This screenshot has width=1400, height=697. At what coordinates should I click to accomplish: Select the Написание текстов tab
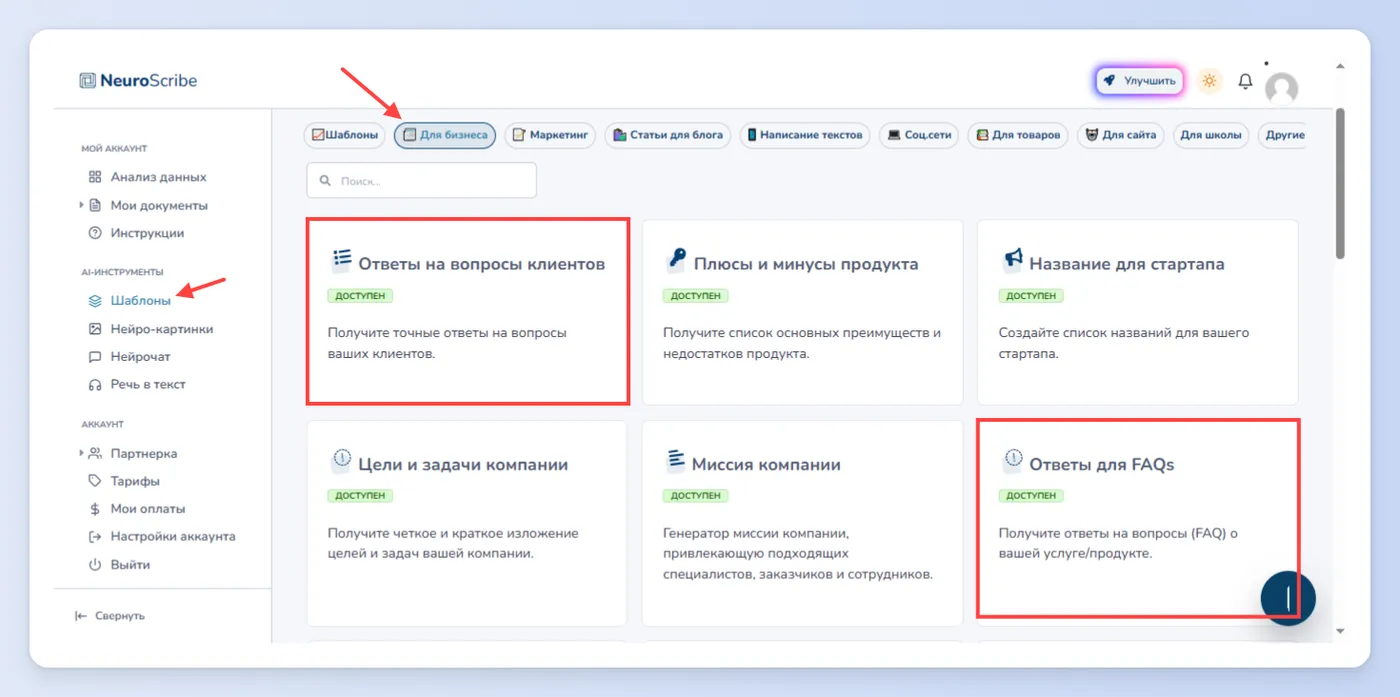[x=805, y=135]
